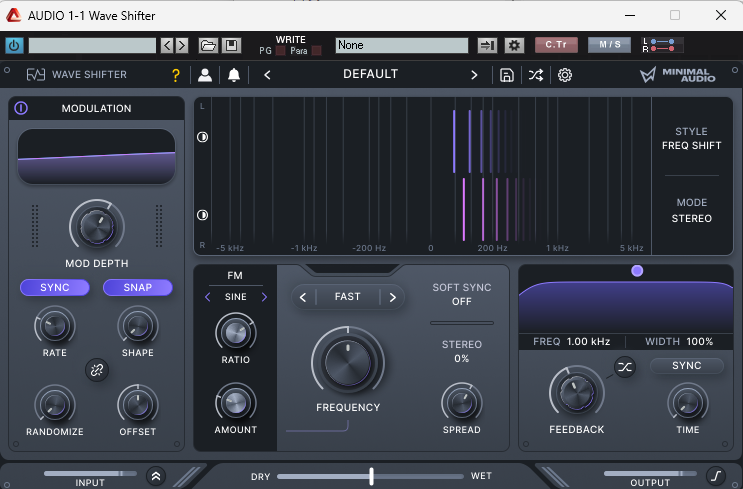Click the Wave Shifter logo icon
Viewport: 743px width, 489px height.
36,74
